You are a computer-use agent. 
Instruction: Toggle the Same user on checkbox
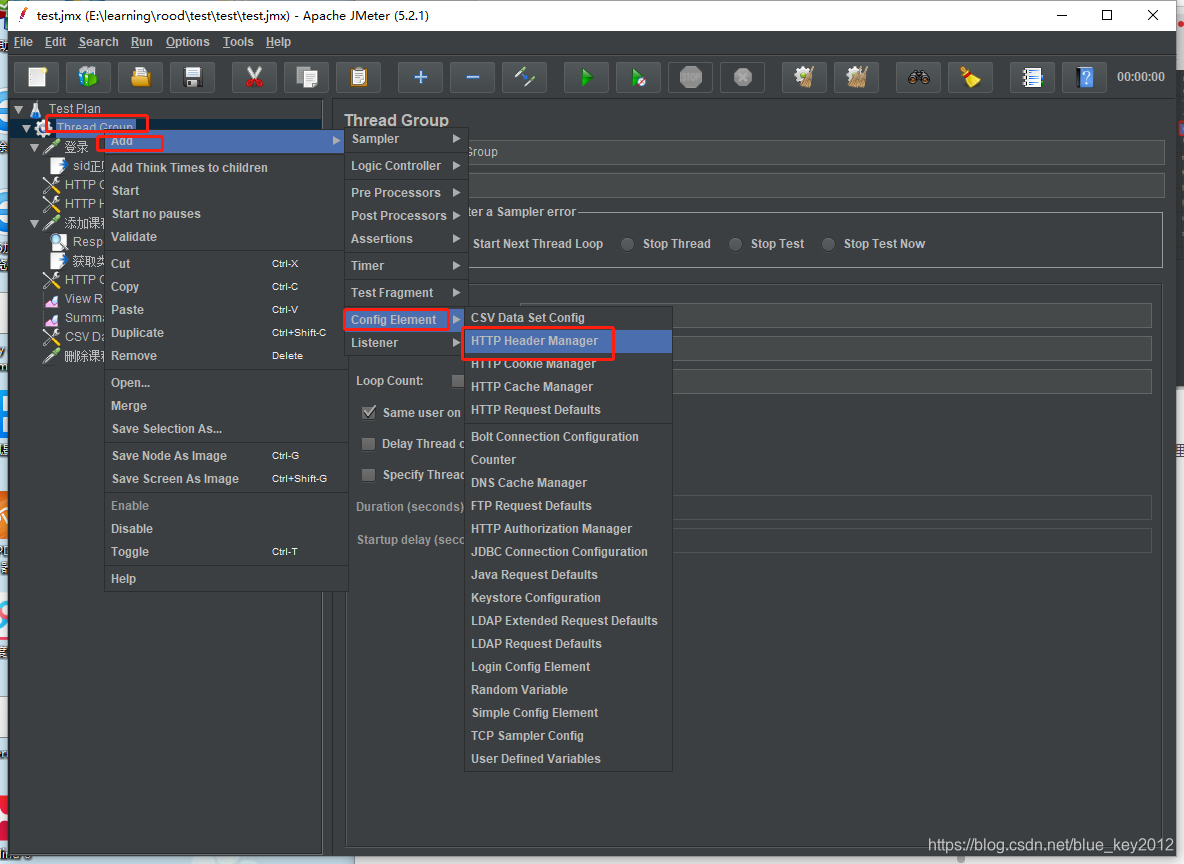click(x=368, y=412)
